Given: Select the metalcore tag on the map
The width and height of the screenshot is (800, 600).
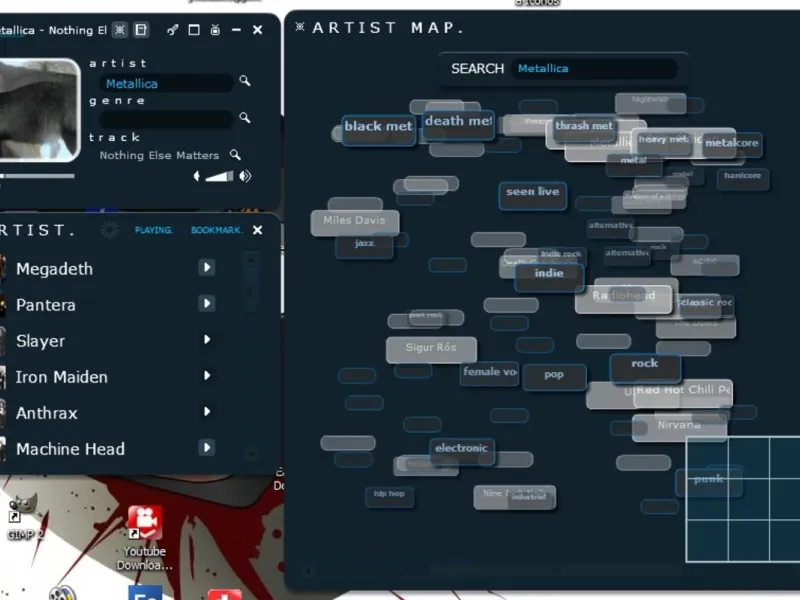Looking at the screenshot, I should 732,143.
